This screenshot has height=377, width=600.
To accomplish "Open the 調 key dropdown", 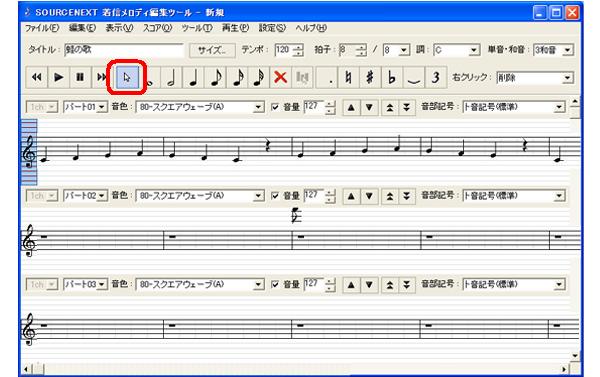I will point(474,50).
